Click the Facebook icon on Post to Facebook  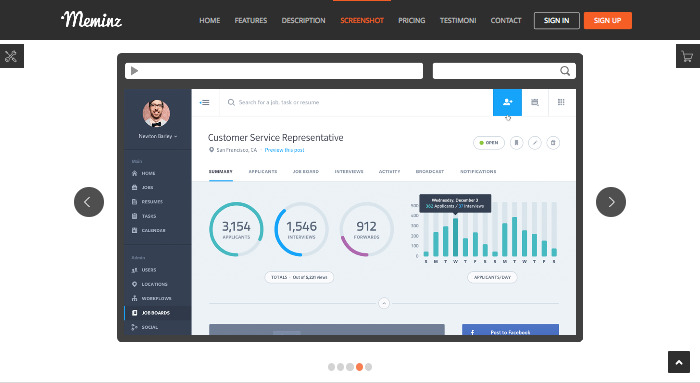472,332
